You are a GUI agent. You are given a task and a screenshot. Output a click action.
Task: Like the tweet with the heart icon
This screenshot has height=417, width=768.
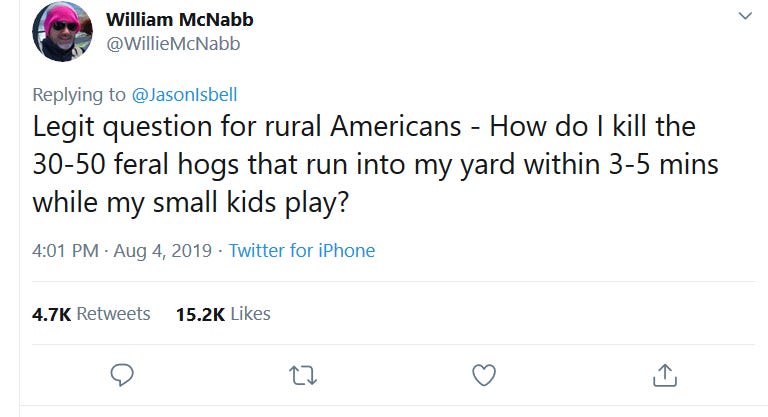pyautogui.click(x=483, y=375)
